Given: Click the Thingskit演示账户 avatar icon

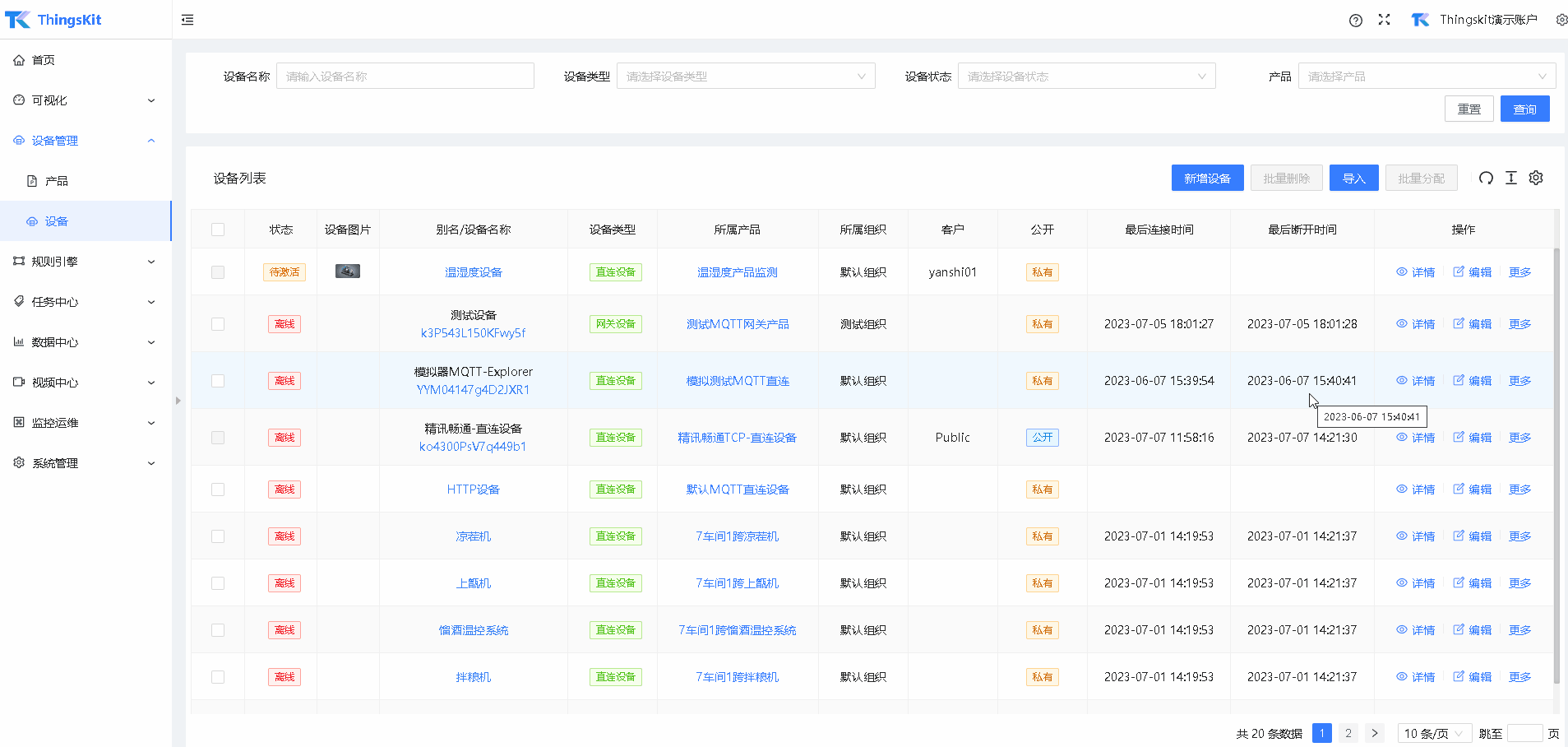Looking at the screenshot, I should (x=1420, y=20).
